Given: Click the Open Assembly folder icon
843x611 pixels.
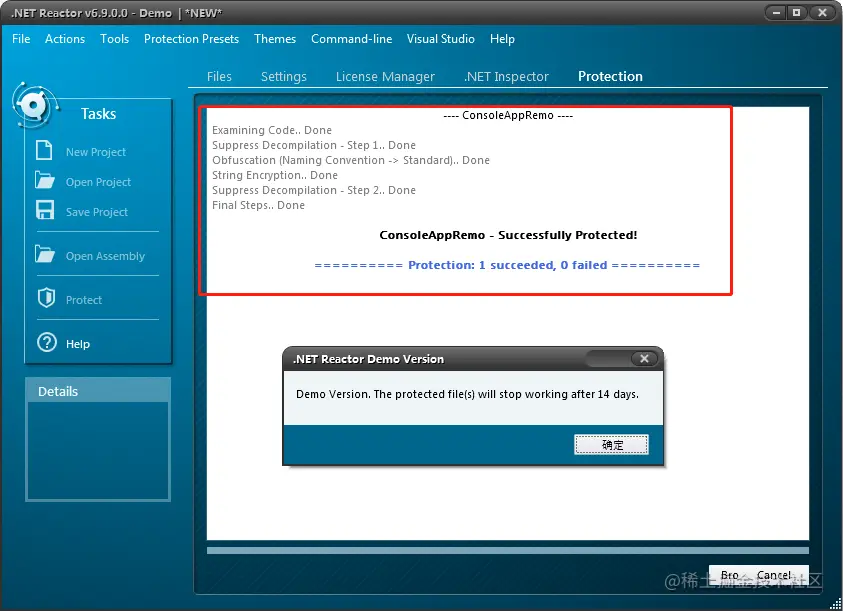Looking at the screenshot, I should (45, 254).
